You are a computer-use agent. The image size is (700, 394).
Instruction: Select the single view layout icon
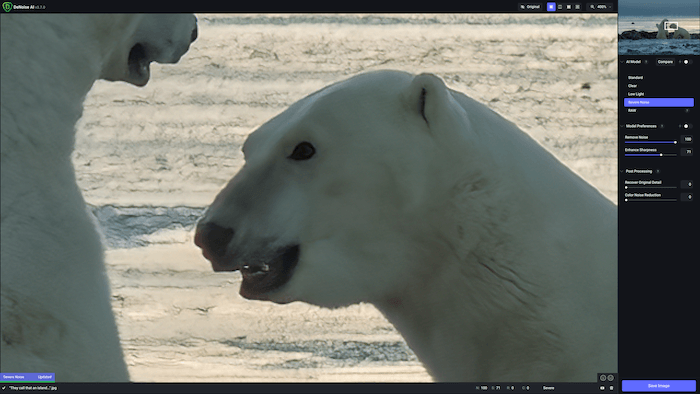551,7
